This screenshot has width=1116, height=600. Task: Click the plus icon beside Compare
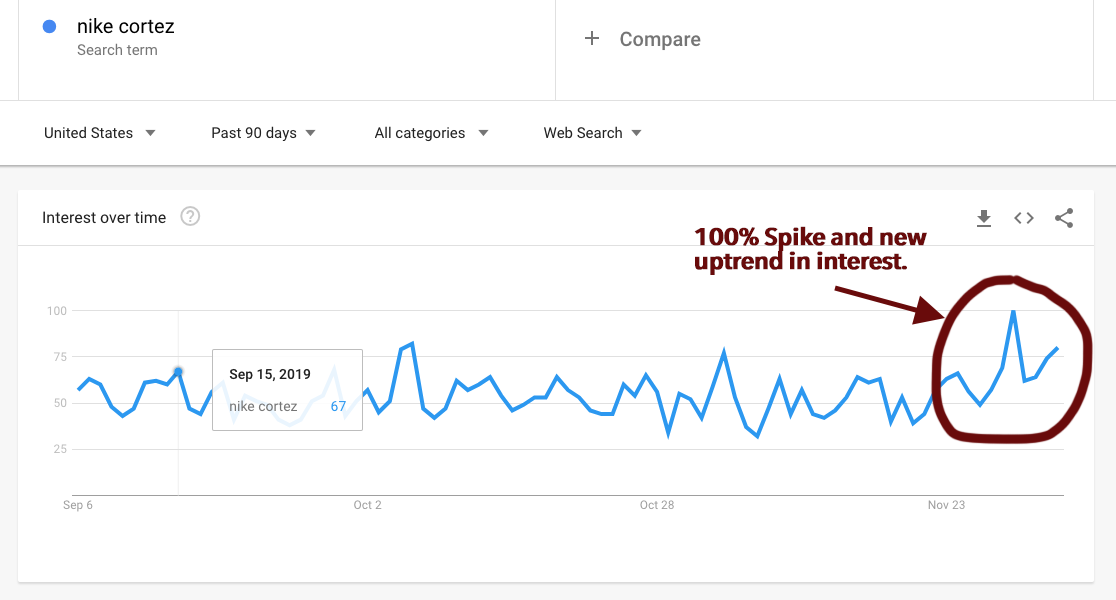592,39
